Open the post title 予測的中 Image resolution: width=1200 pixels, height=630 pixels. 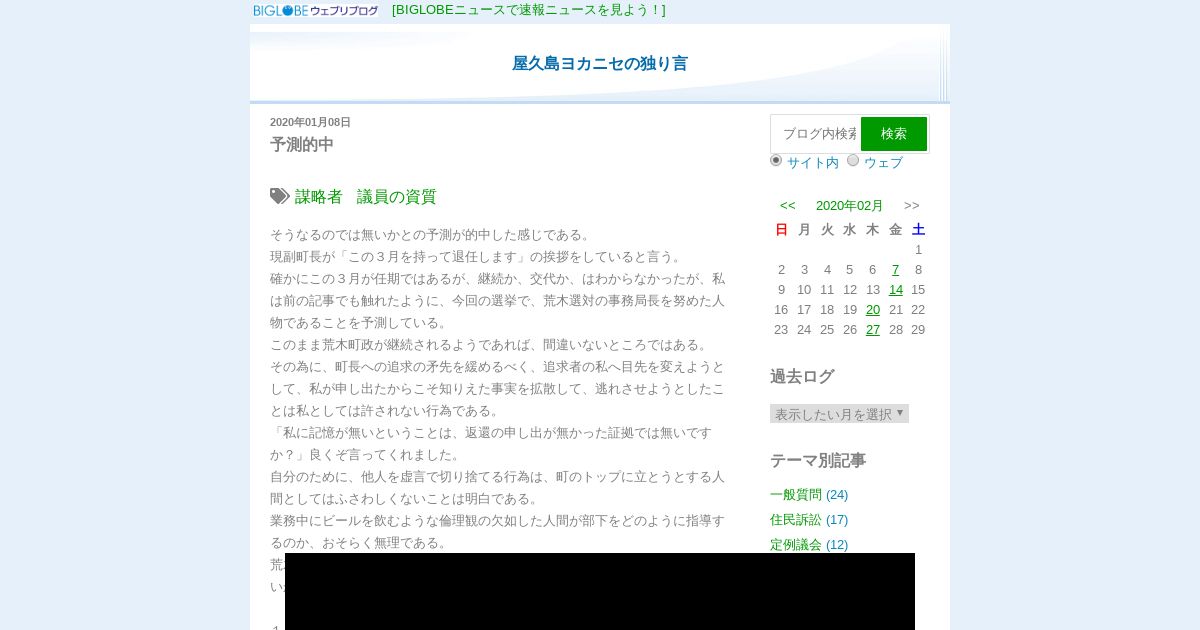pos(302,144)
